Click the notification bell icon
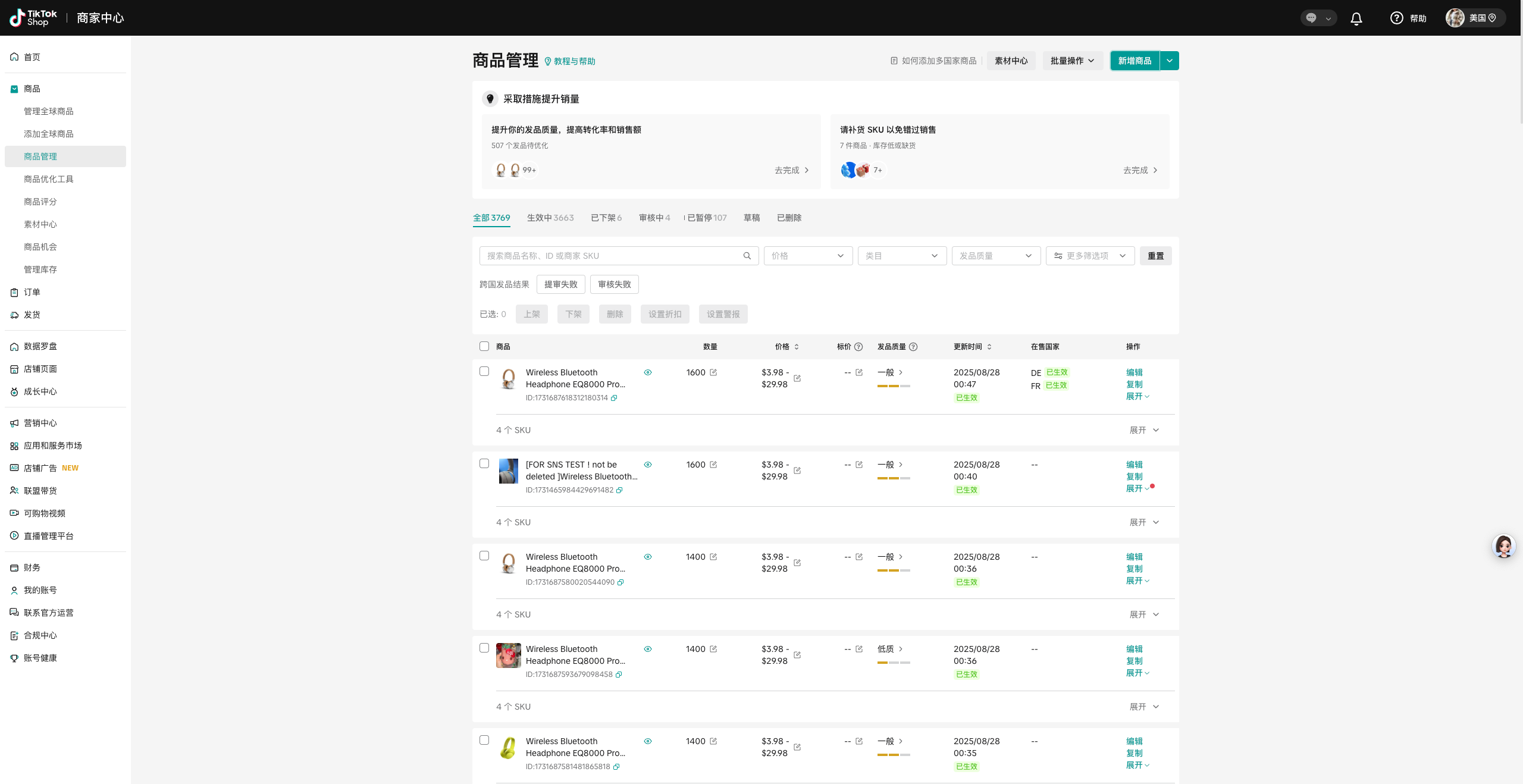Image resolution: width=1523 pixels, height=784 pixels. (1356, 18)
